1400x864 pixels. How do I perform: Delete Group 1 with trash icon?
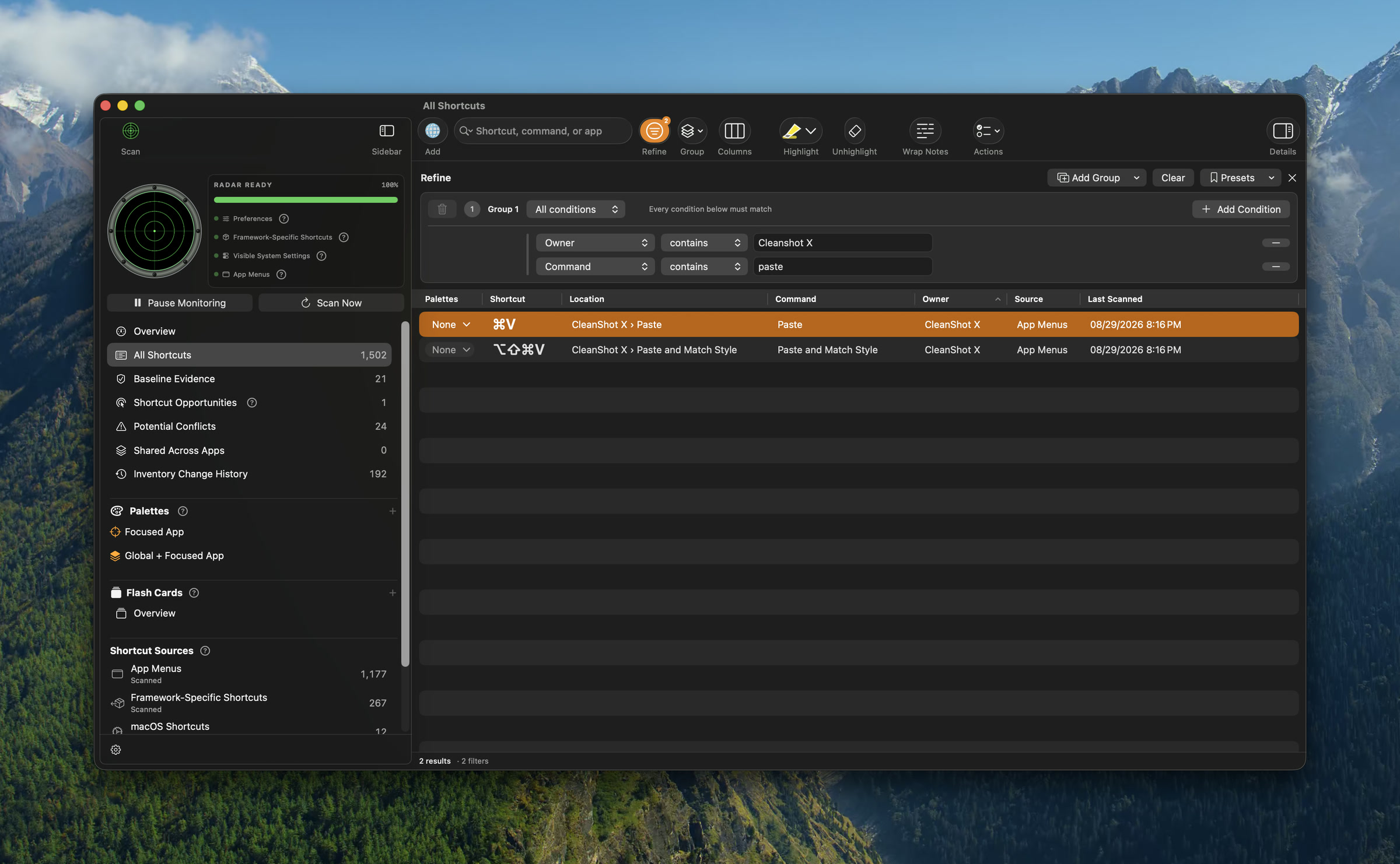(x=442, y=209)
